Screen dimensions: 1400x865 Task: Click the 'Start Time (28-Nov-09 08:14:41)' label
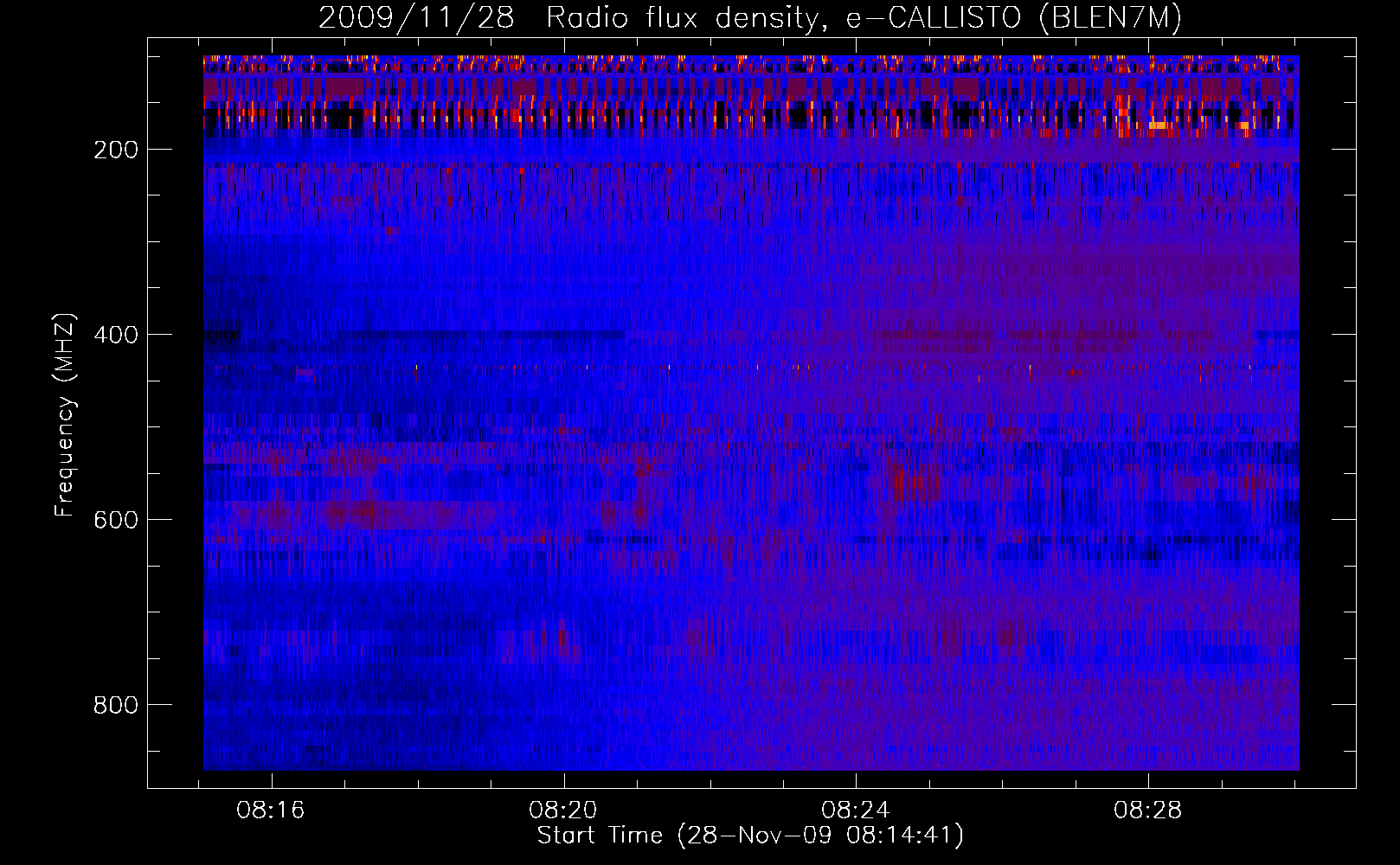tap(750, 836)
